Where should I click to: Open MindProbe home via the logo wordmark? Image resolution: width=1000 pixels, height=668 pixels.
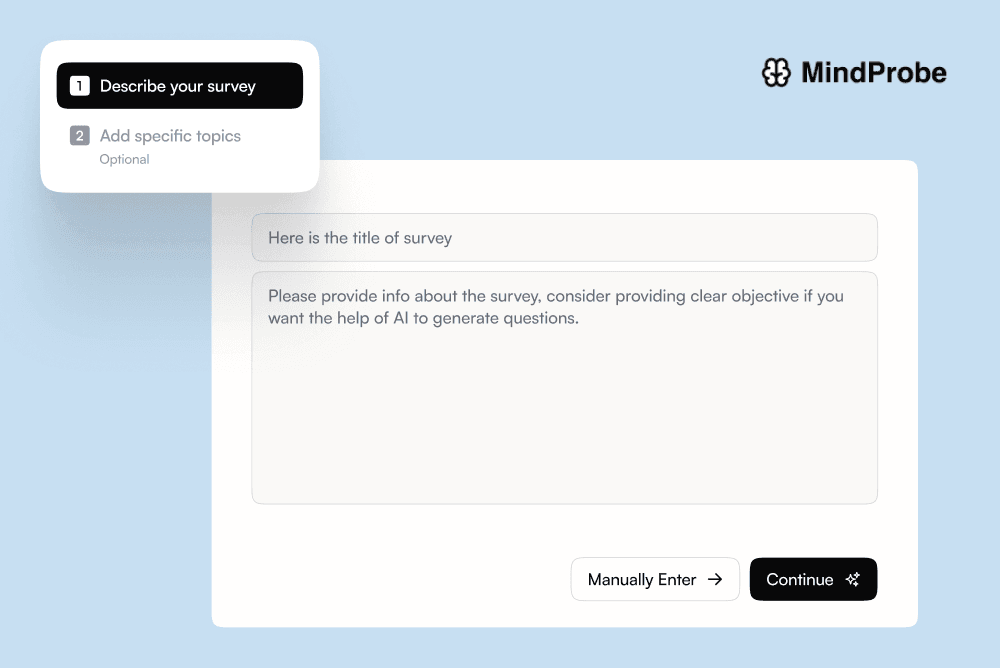pyautogui.click(x=873, y=72)
